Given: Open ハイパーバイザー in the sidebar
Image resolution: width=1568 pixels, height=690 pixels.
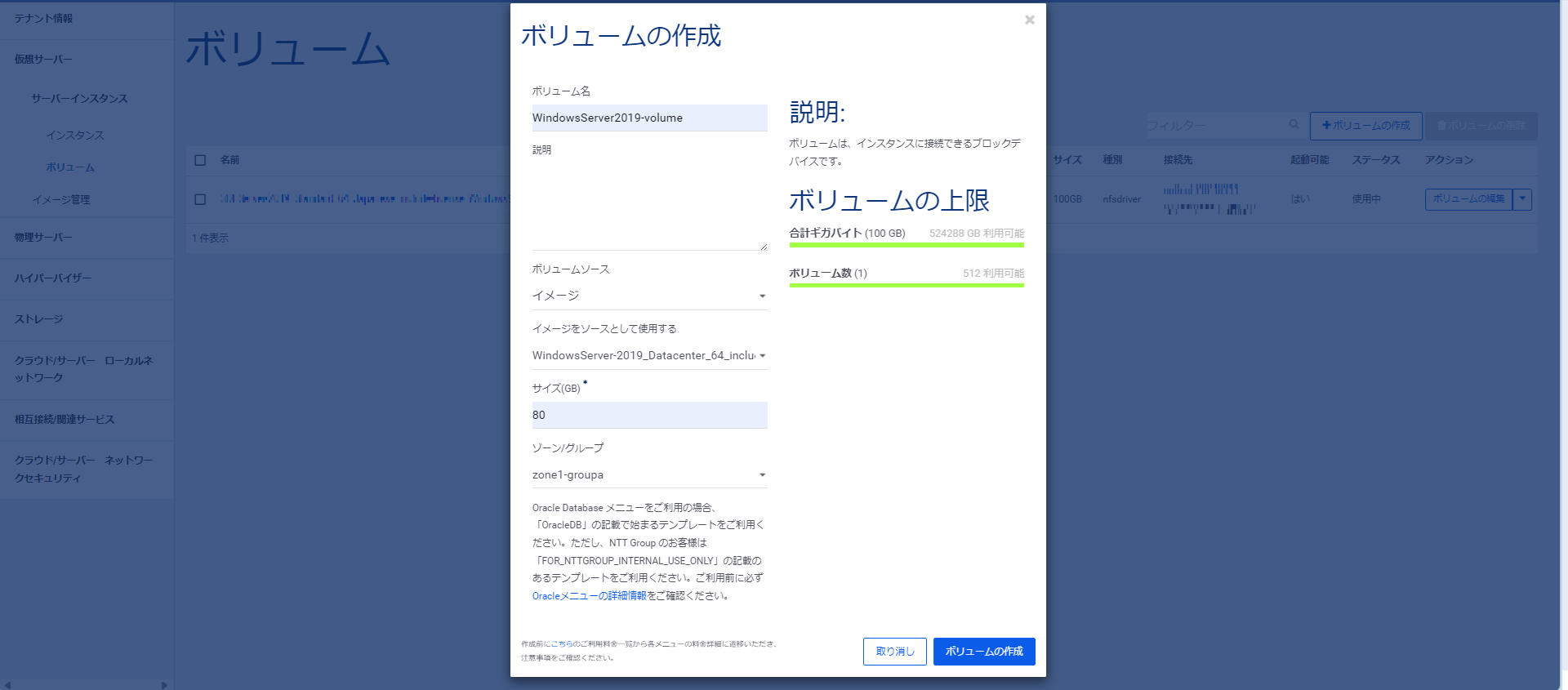Looking at the screenshot, I should (53, 278).
